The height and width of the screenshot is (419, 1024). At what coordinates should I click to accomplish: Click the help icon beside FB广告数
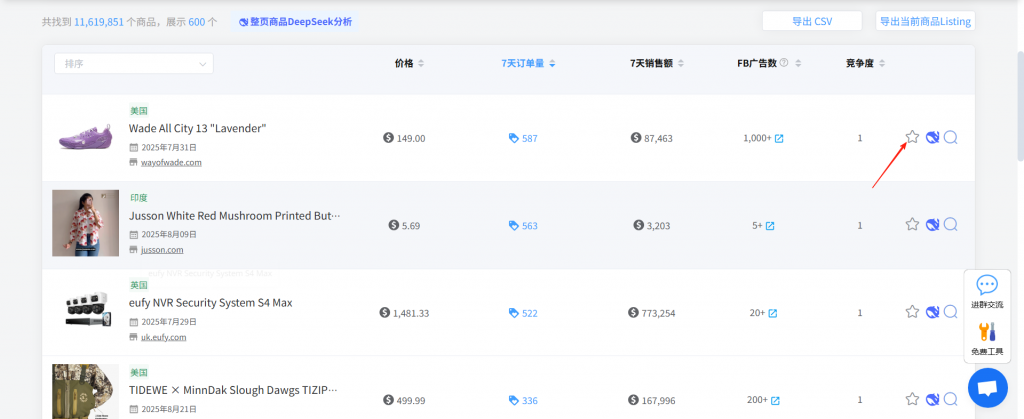pos(784,63)
